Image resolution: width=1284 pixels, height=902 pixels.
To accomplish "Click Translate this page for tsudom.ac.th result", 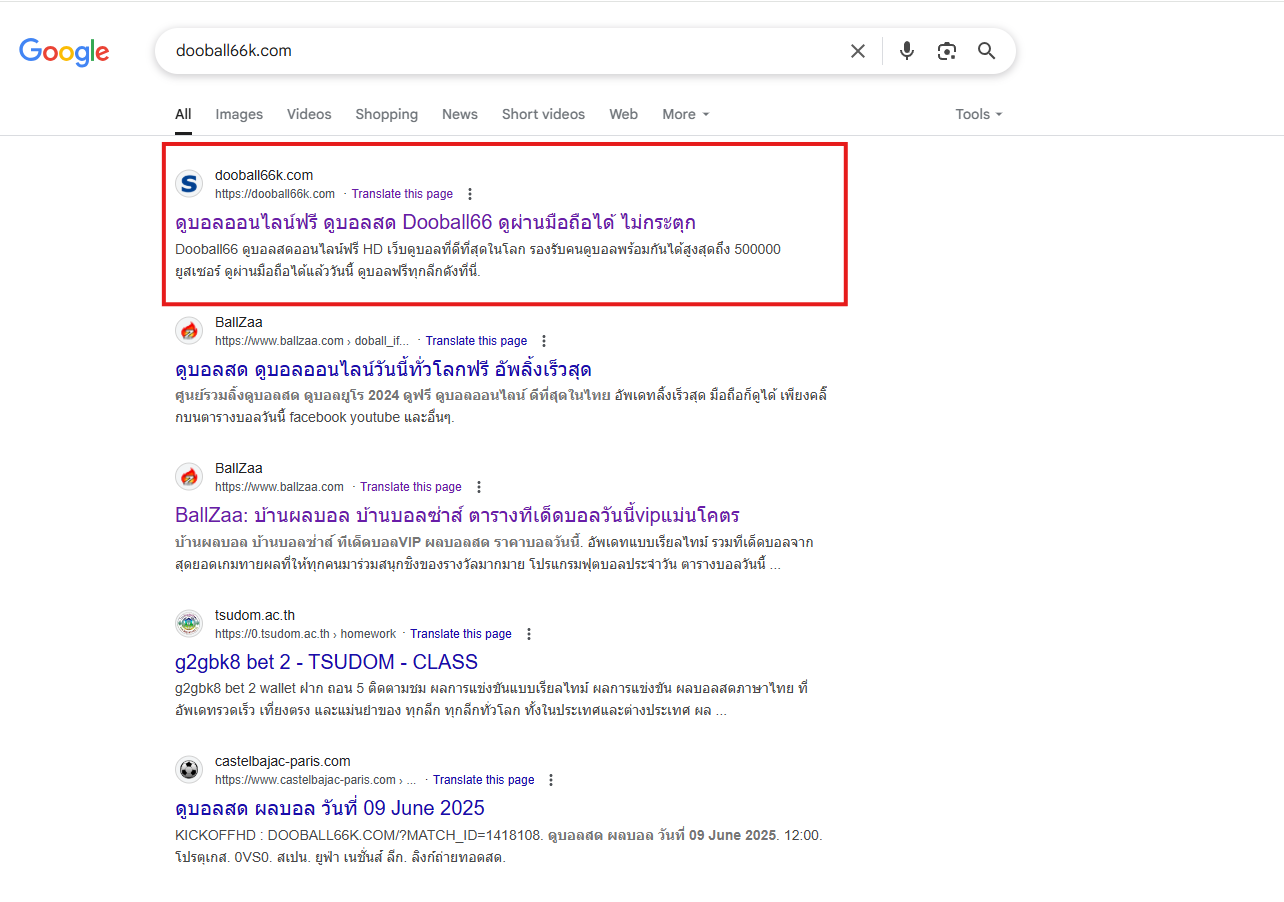I will coord(461,634).
